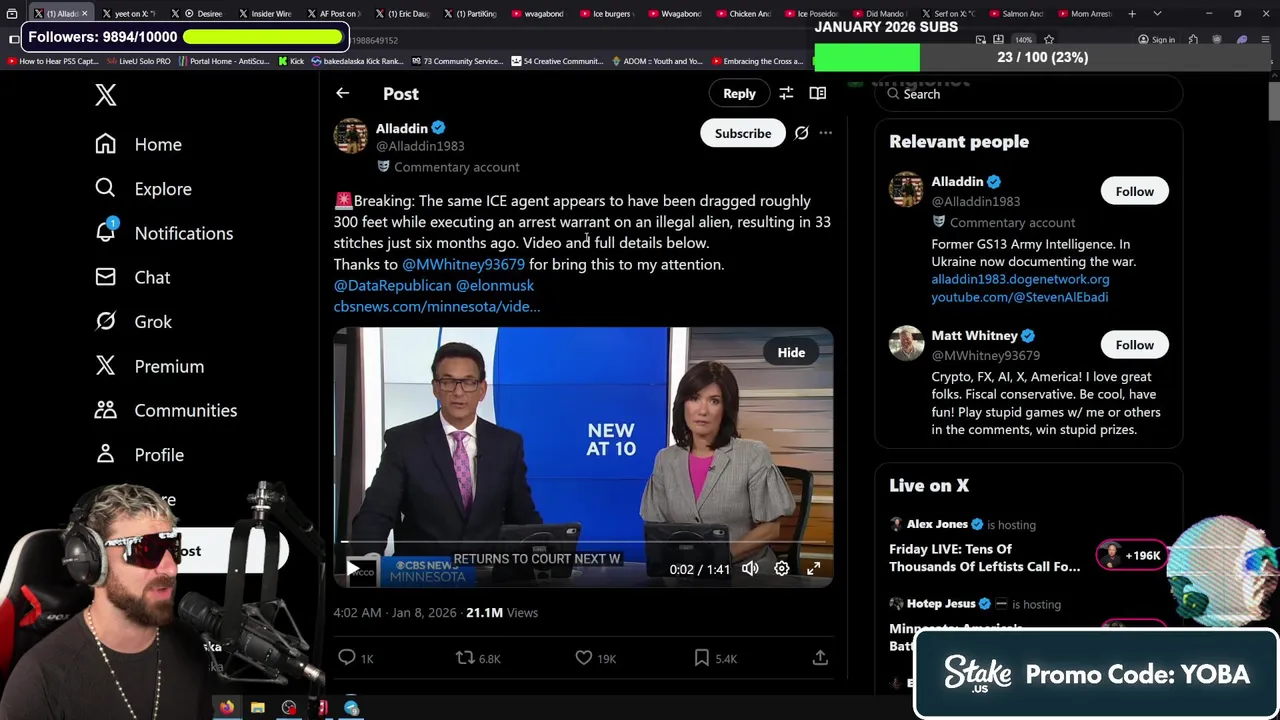
Task: Click the 4:02 AM Jan 8, 2026 timestamp
Action: [395, 613]
